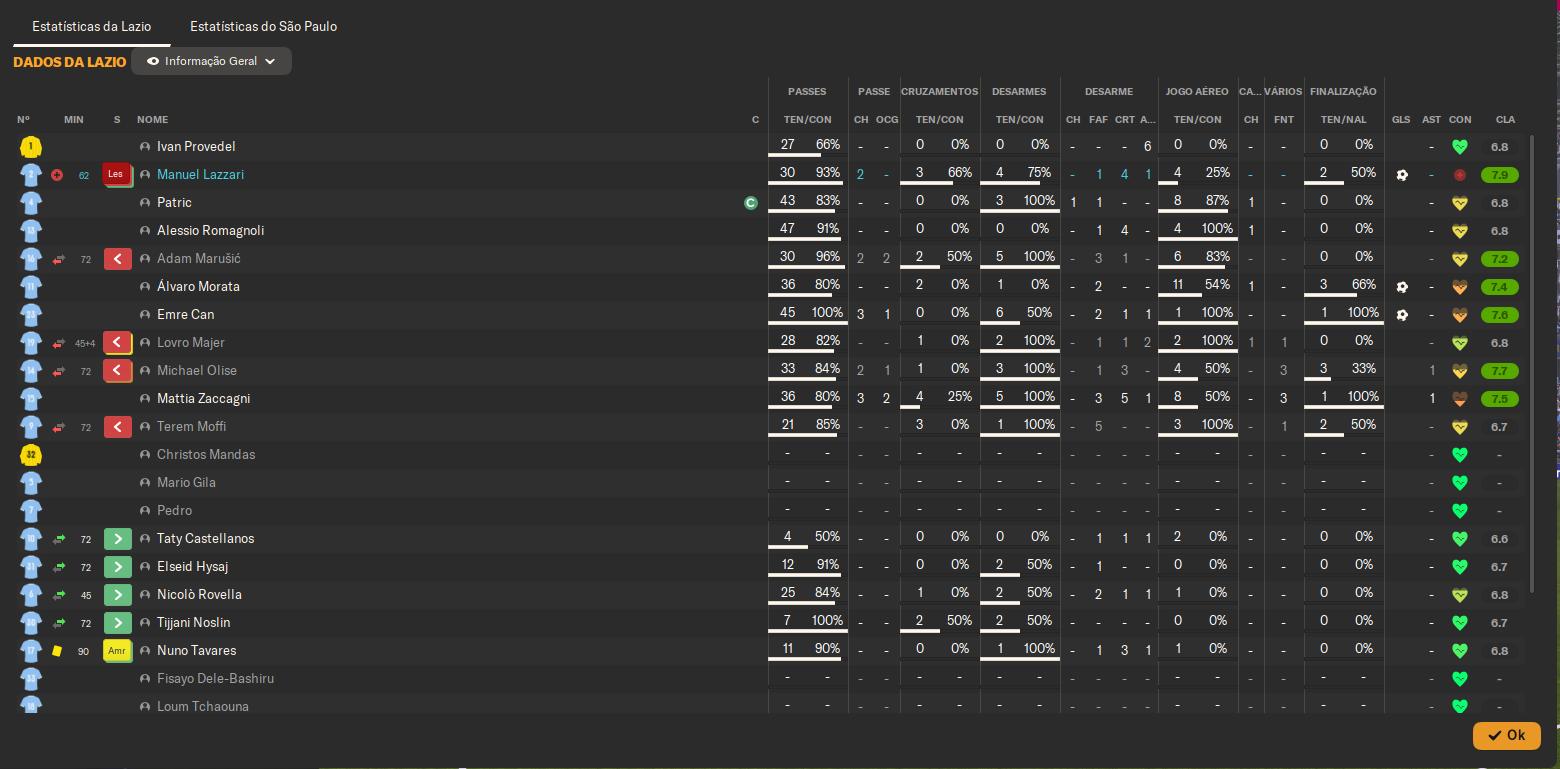Open Fisayo Dele-Bashiru's player profile
Viewport: 1560px width, 769px height.
[x=215, y=679]
